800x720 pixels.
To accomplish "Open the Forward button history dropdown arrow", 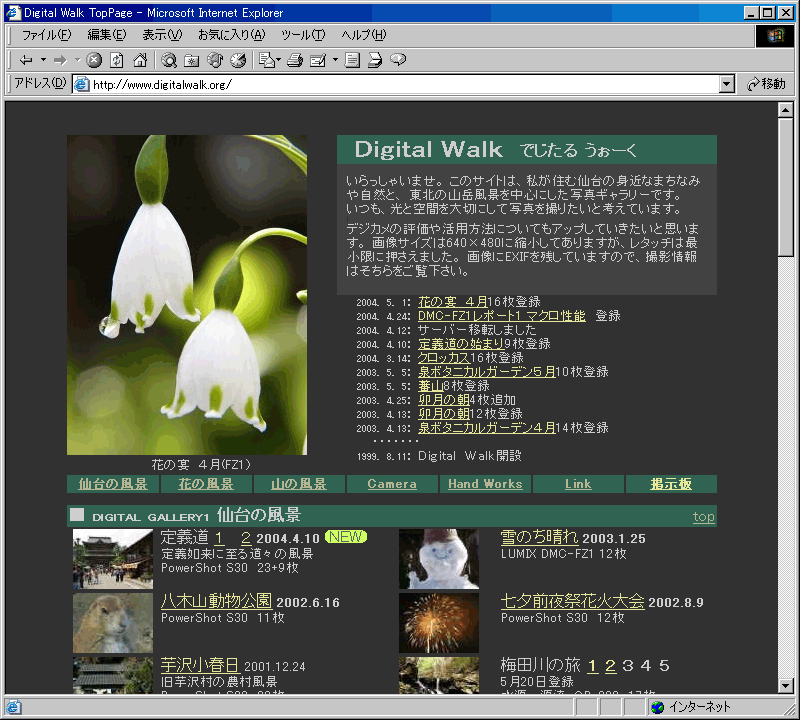I will [78, 60].
